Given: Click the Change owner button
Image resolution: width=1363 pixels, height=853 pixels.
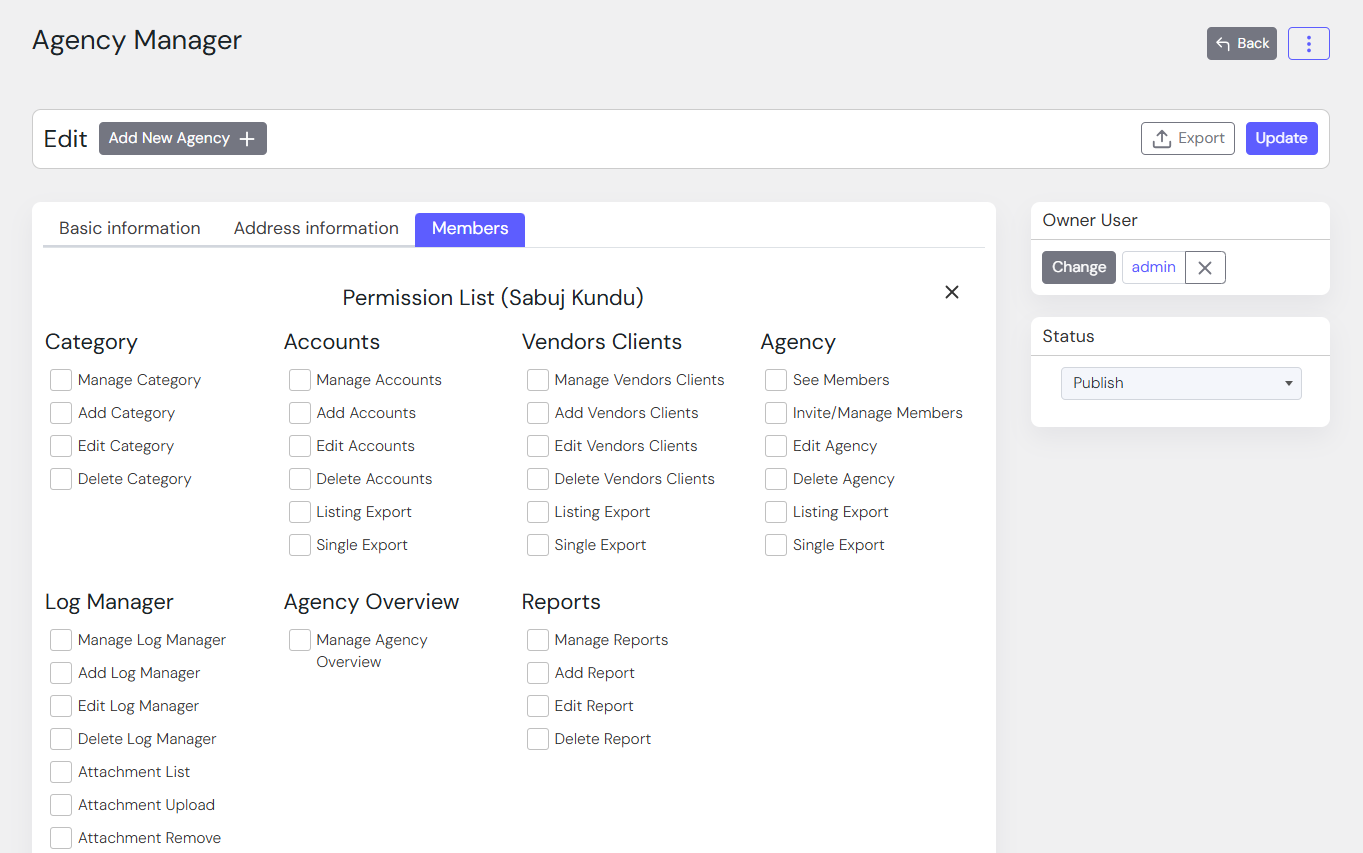Looking at the screenshot, I should (1078, 268).
